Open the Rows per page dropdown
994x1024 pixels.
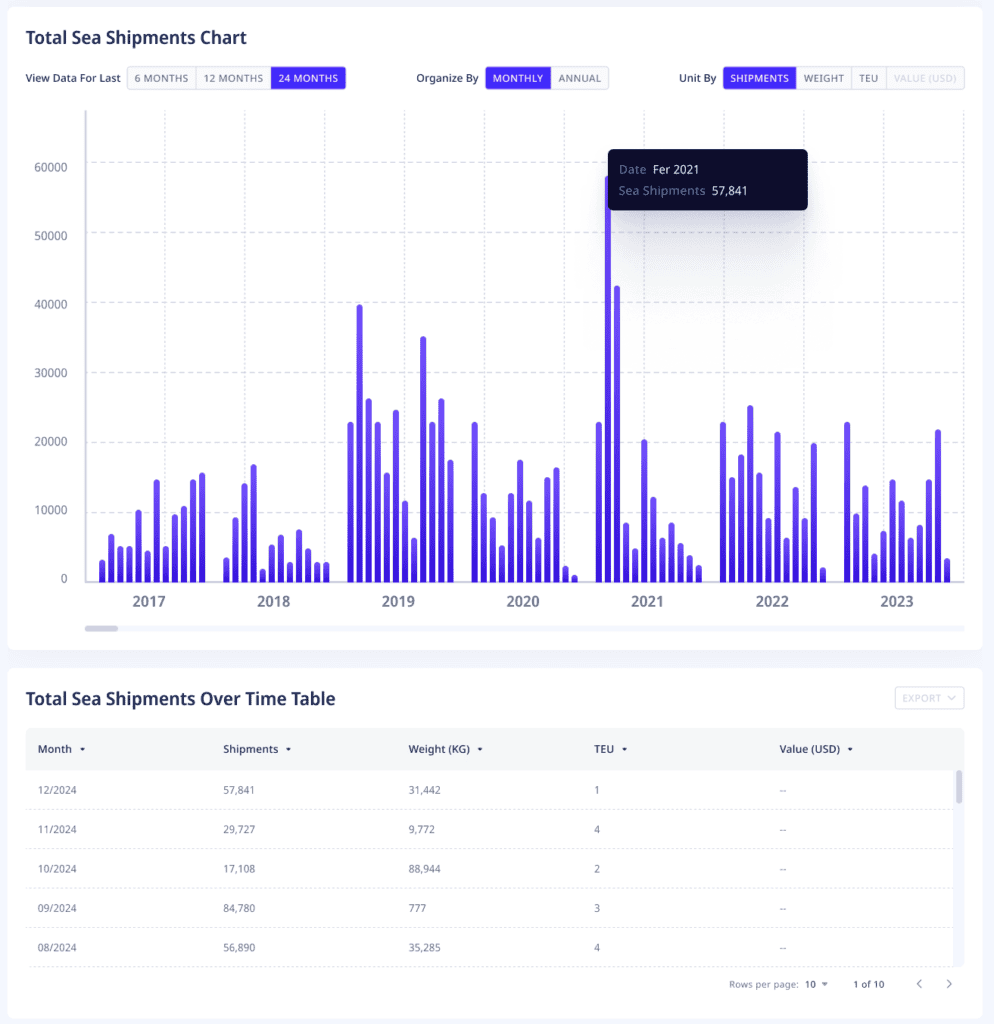tap(816, 984)
